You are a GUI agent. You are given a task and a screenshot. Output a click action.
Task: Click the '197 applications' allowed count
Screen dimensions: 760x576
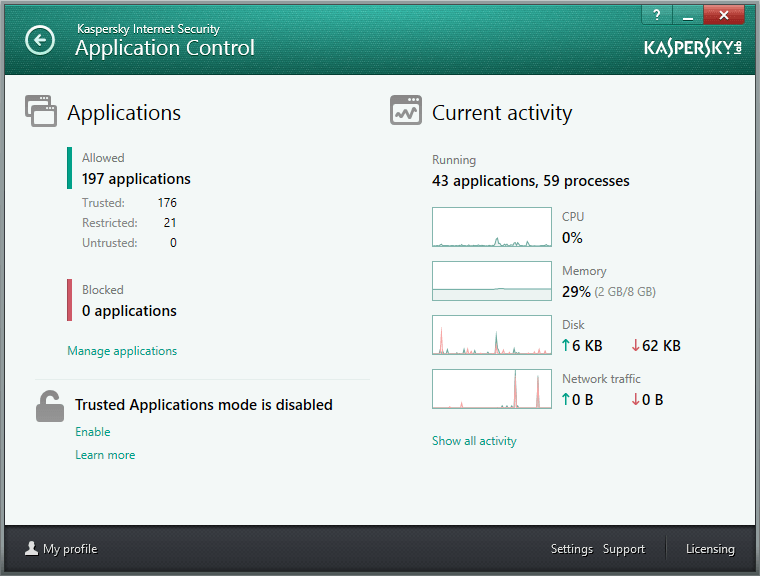(136, 179)
